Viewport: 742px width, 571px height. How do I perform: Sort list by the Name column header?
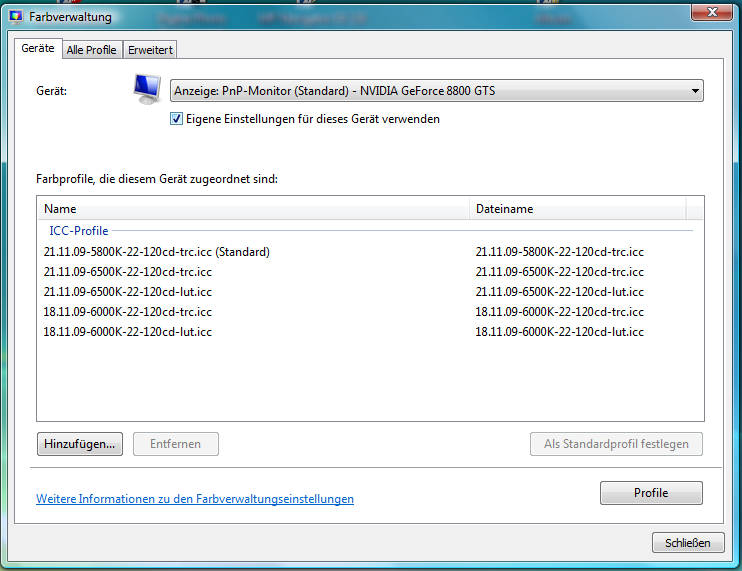click(x=252, y=209)
